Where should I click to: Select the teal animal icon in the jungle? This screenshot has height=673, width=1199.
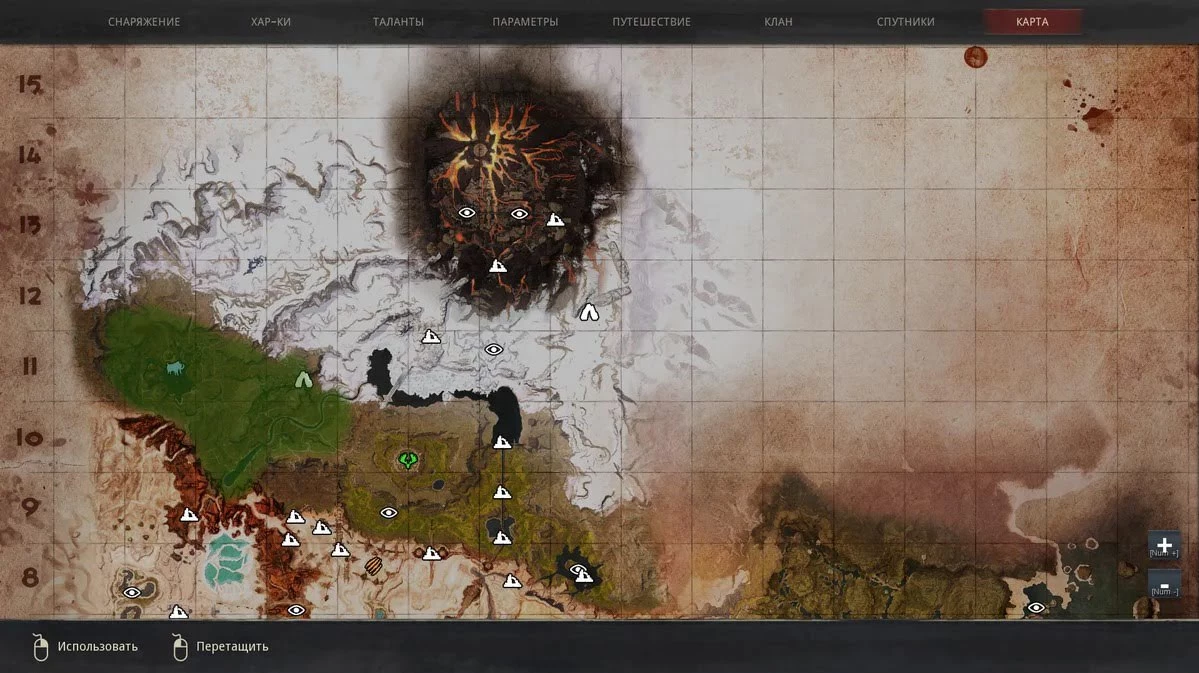(176, 369)
